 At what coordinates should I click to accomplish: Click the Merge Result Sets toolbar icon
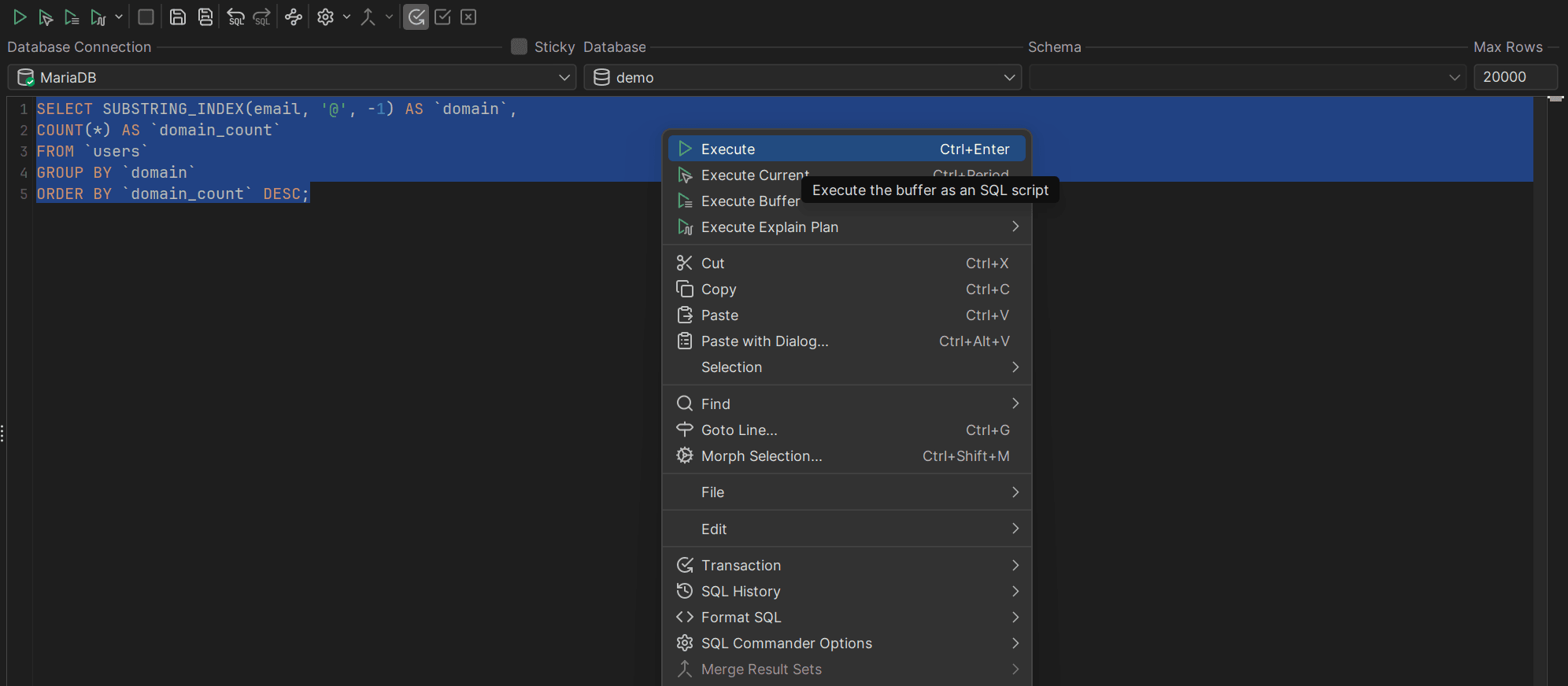click(368, 17)
